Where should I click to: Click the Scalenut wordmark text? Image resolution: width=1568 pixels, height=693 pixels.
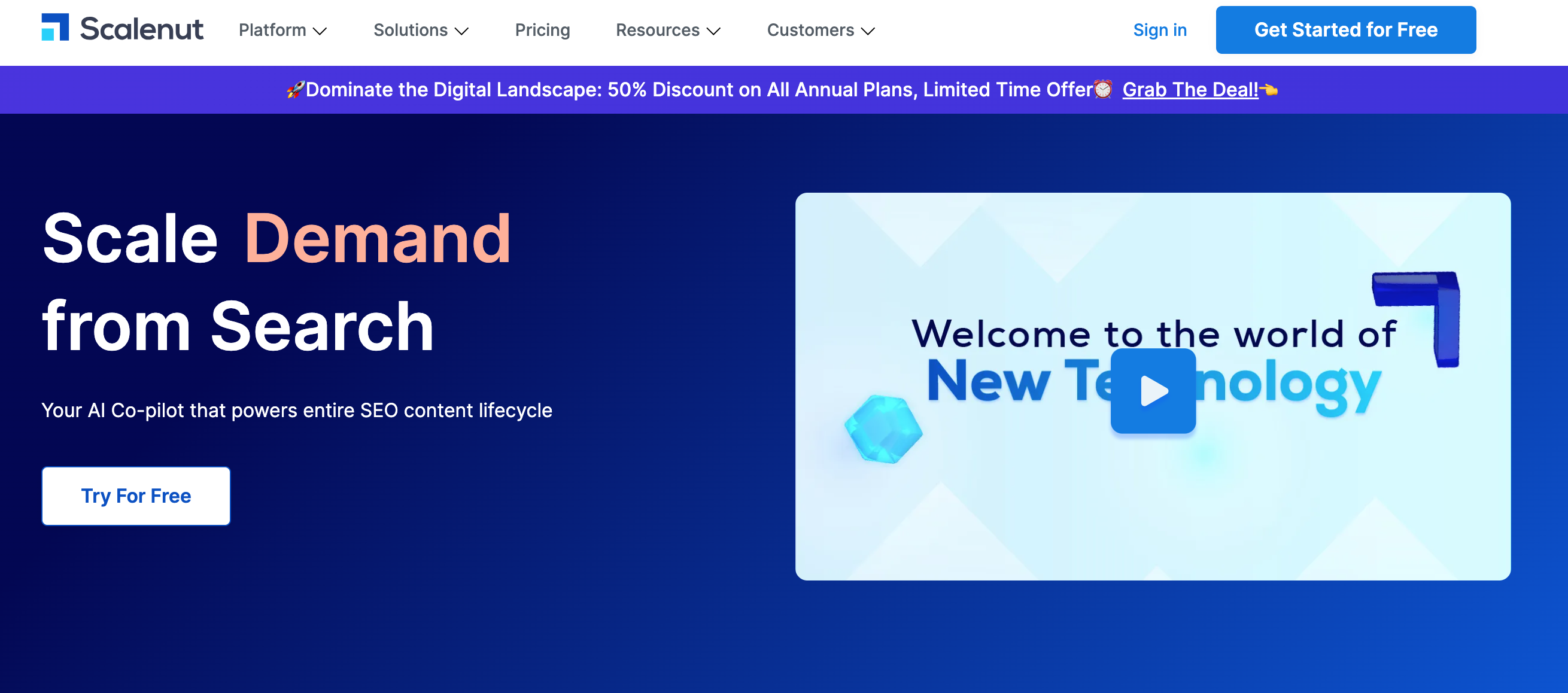coord(141,29)
